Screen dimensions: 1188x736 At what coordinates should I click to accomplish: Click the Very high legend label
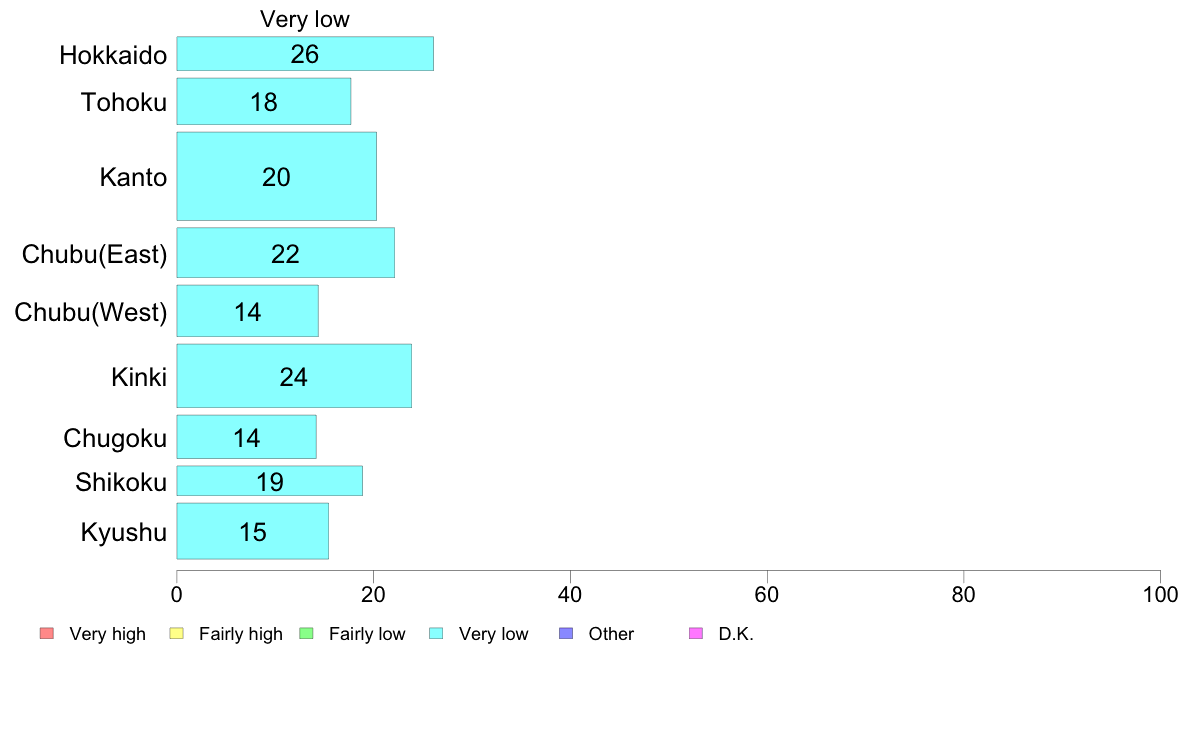[108, 634]
